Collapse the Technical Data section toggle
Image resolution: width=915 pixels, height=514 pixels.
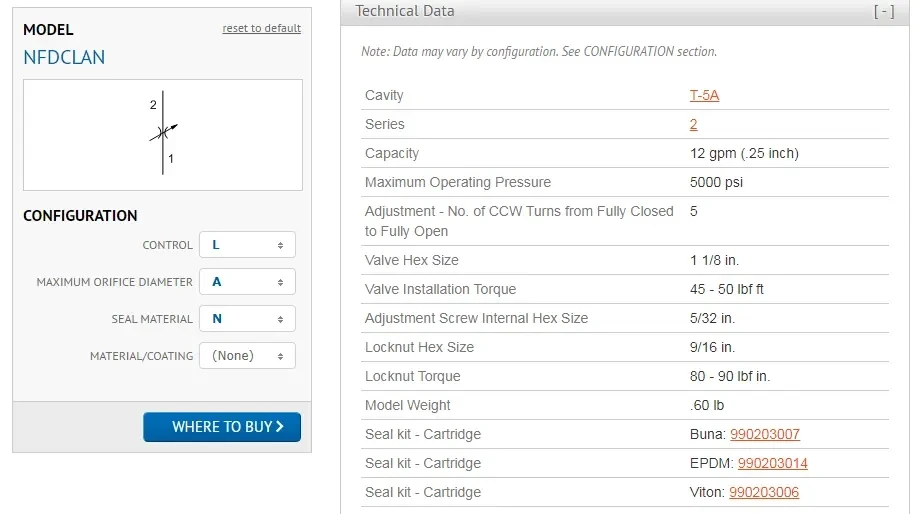[x=883, y=12]
